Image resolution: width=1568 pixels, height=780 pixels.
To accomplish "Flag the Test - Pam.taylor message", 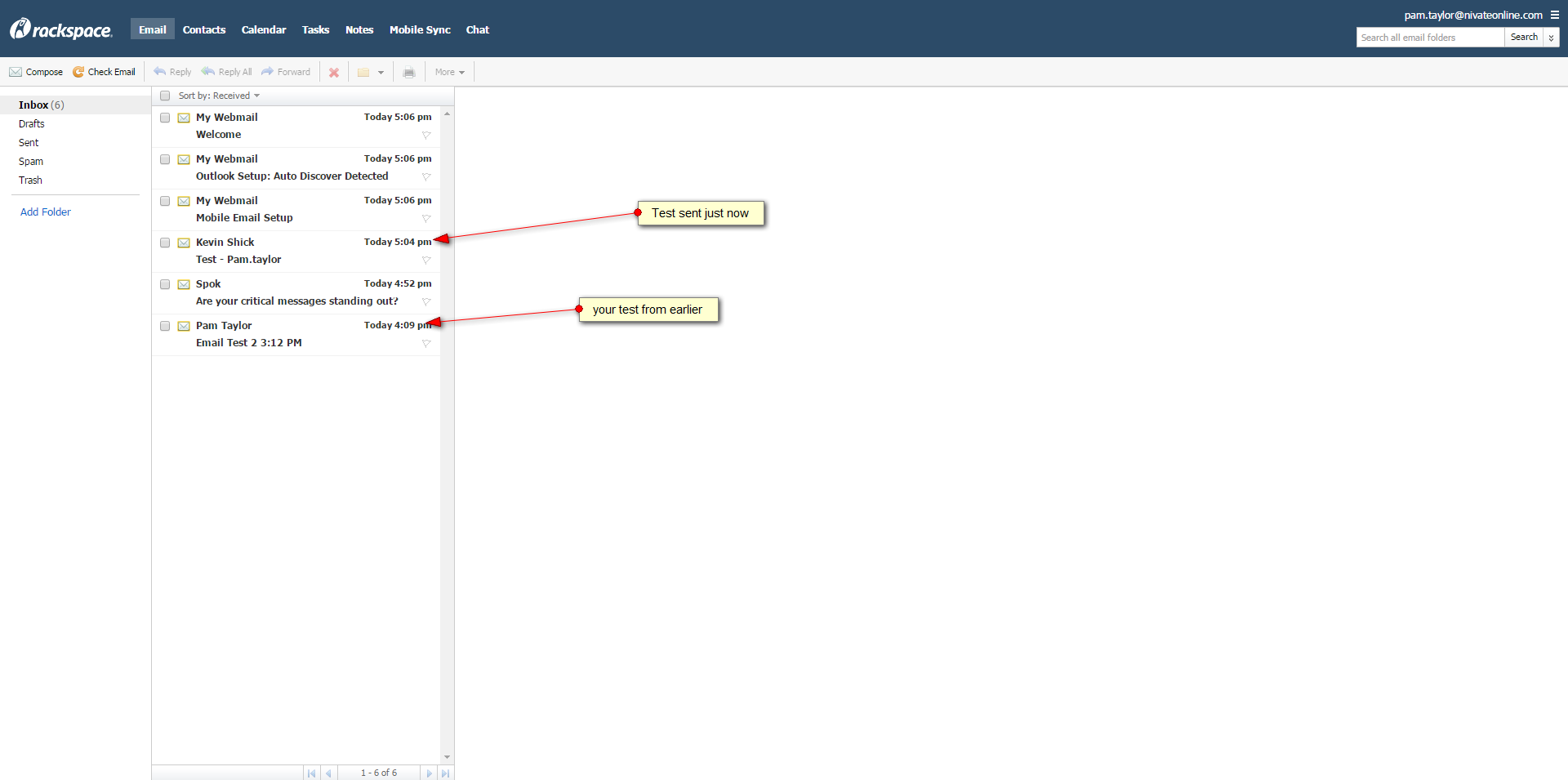I will pyautogui.click(x=426, y=261).
